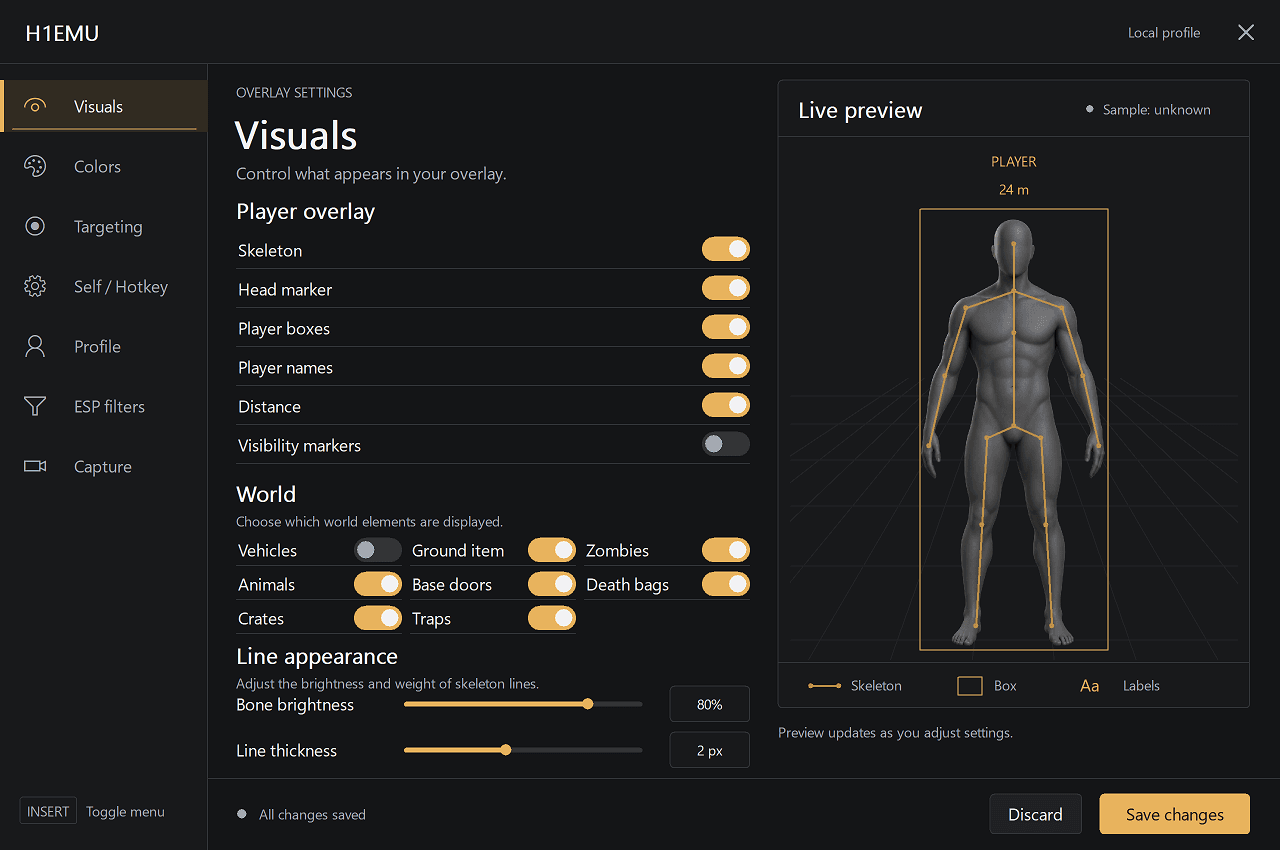The width and height of the screenshot is (1280, 850).
Task: Click the Local profile label
Action: click(x=1164, y=33)
